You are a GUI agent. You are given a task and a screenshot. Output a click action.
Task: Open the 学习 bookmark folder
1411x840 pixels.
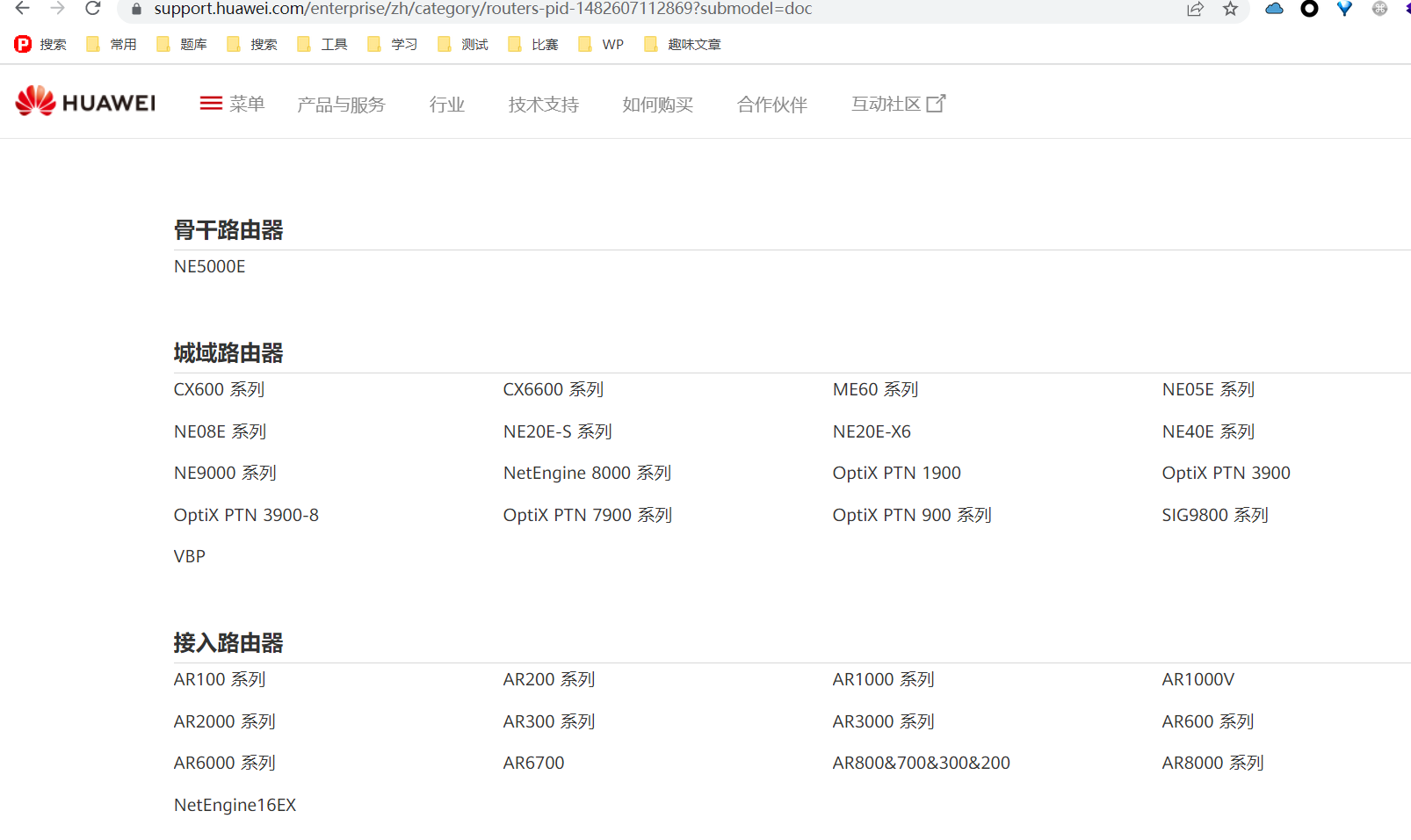coord(393,44)
